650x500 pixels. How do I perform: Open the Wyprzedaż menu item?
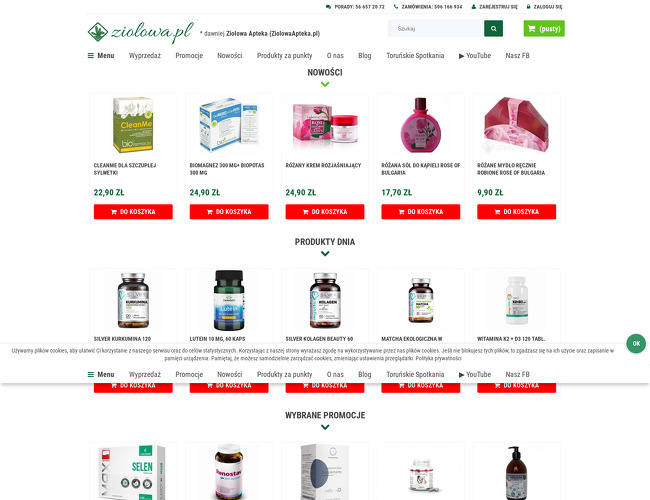[x=145, y=56]
